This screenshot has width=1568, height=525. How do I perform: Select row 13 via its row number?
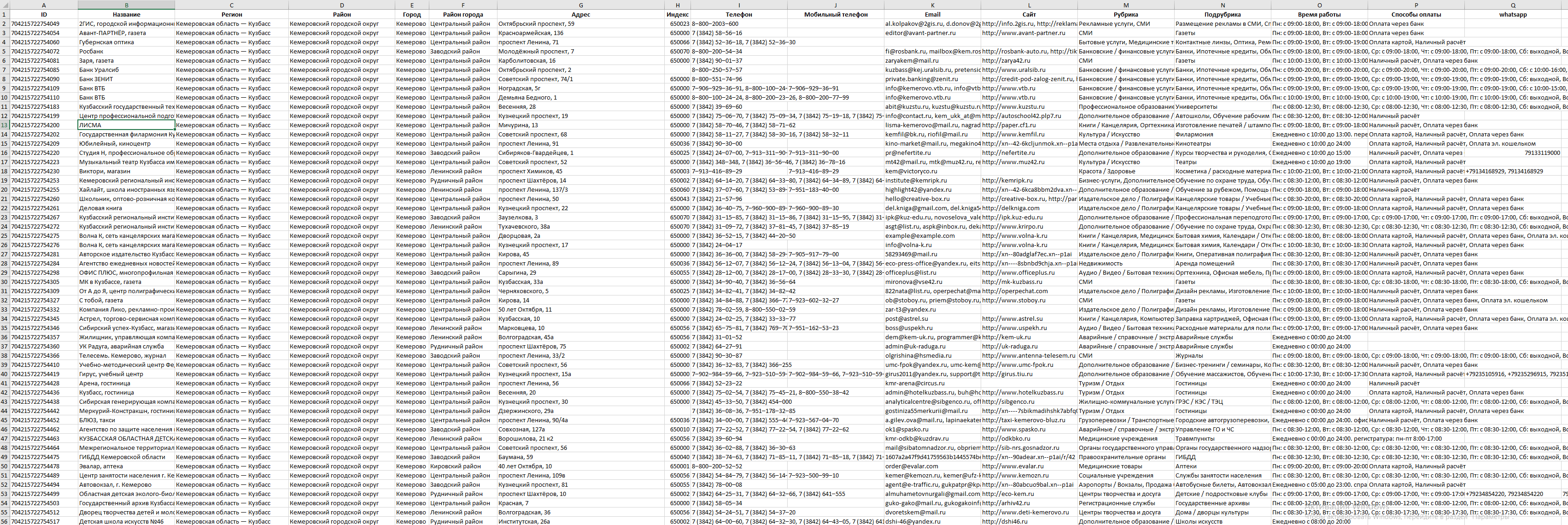click(x=4, y=125)
